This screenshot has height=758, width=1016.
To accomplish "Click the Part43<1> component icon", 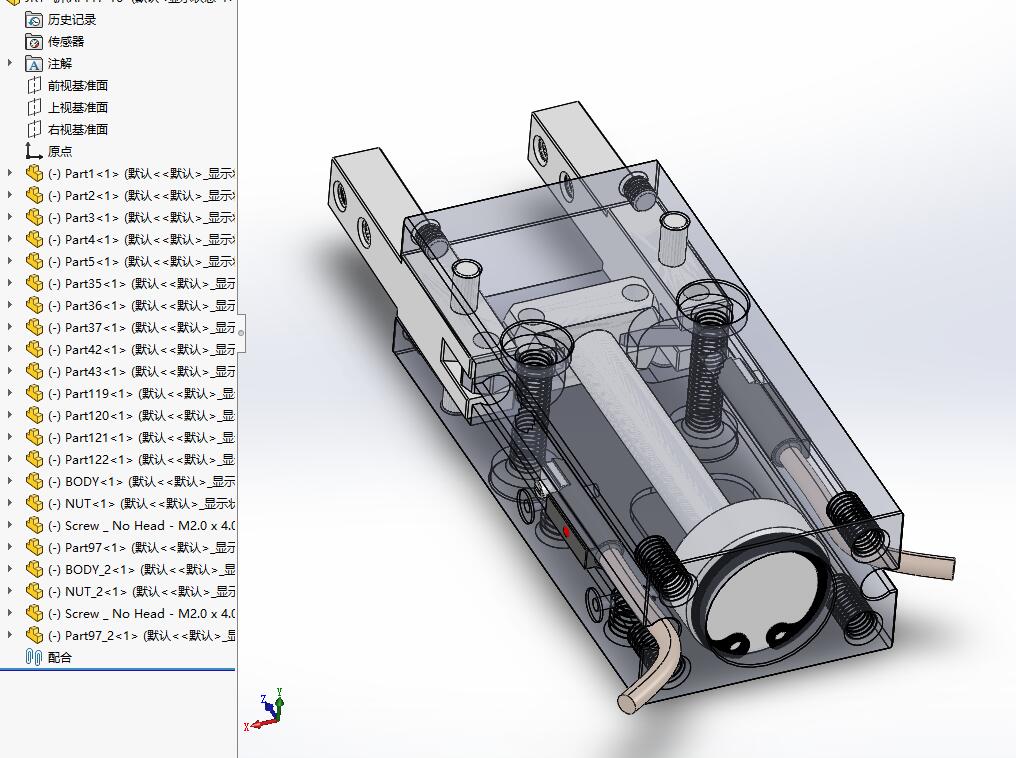I will (x=34, y=372).
